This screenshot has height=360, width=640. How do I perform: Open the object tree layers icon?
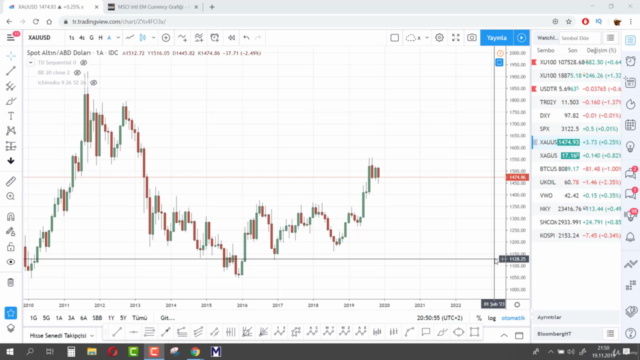pos(11,328)
